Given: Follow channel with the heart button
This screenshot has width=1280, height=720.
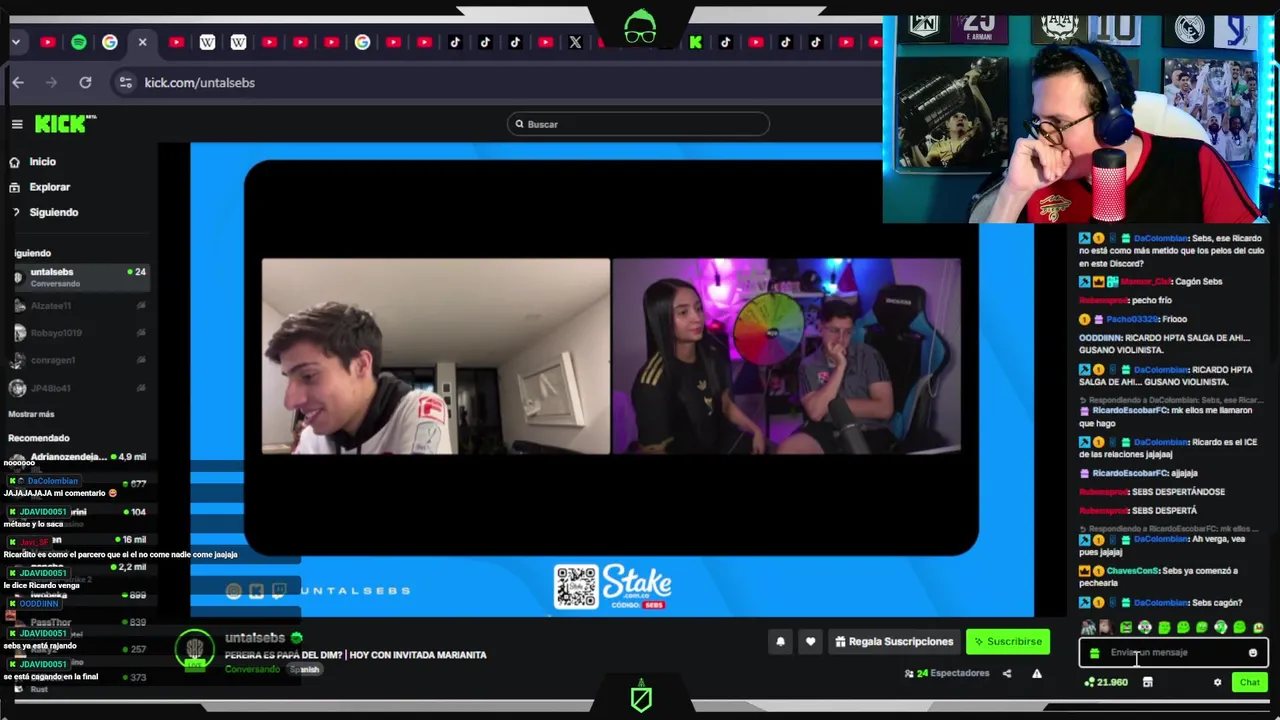Looking at the screenshot, I should (x=811, y=642).
